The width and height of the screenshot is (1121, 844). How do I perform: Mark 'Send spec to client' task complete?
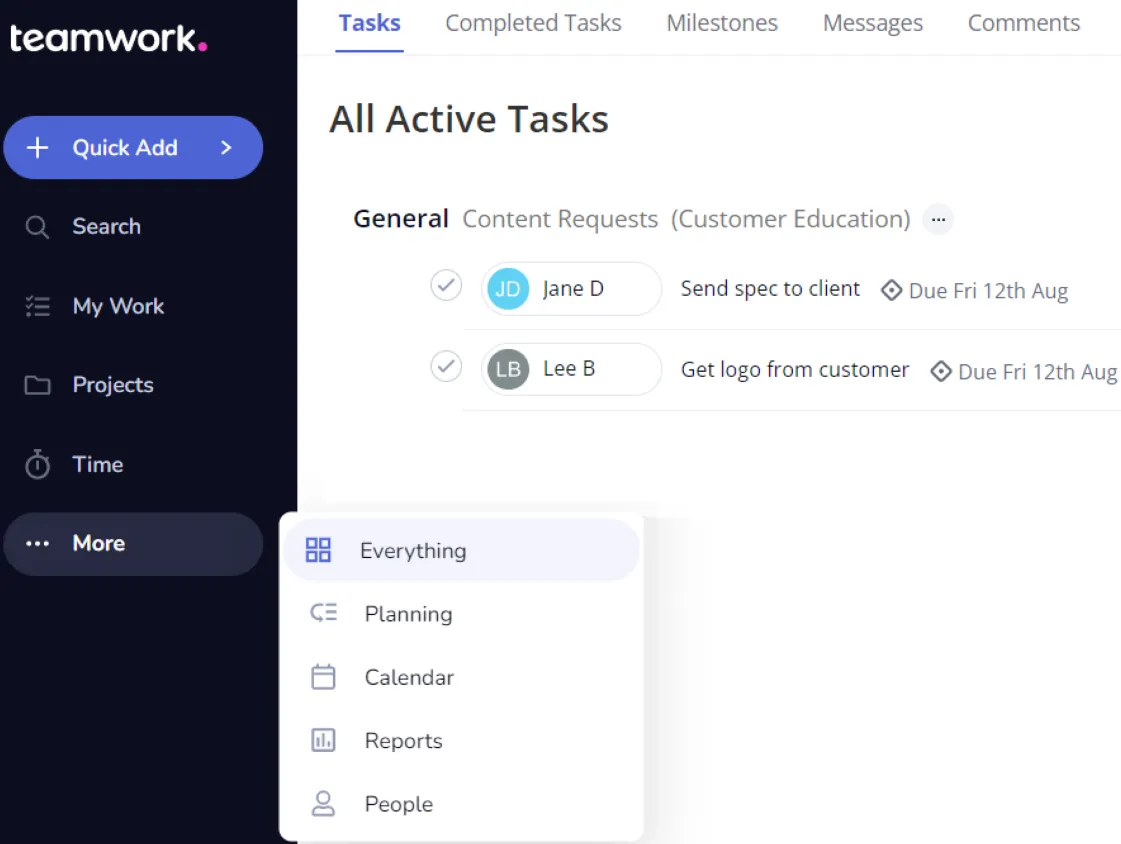[446, 285]
